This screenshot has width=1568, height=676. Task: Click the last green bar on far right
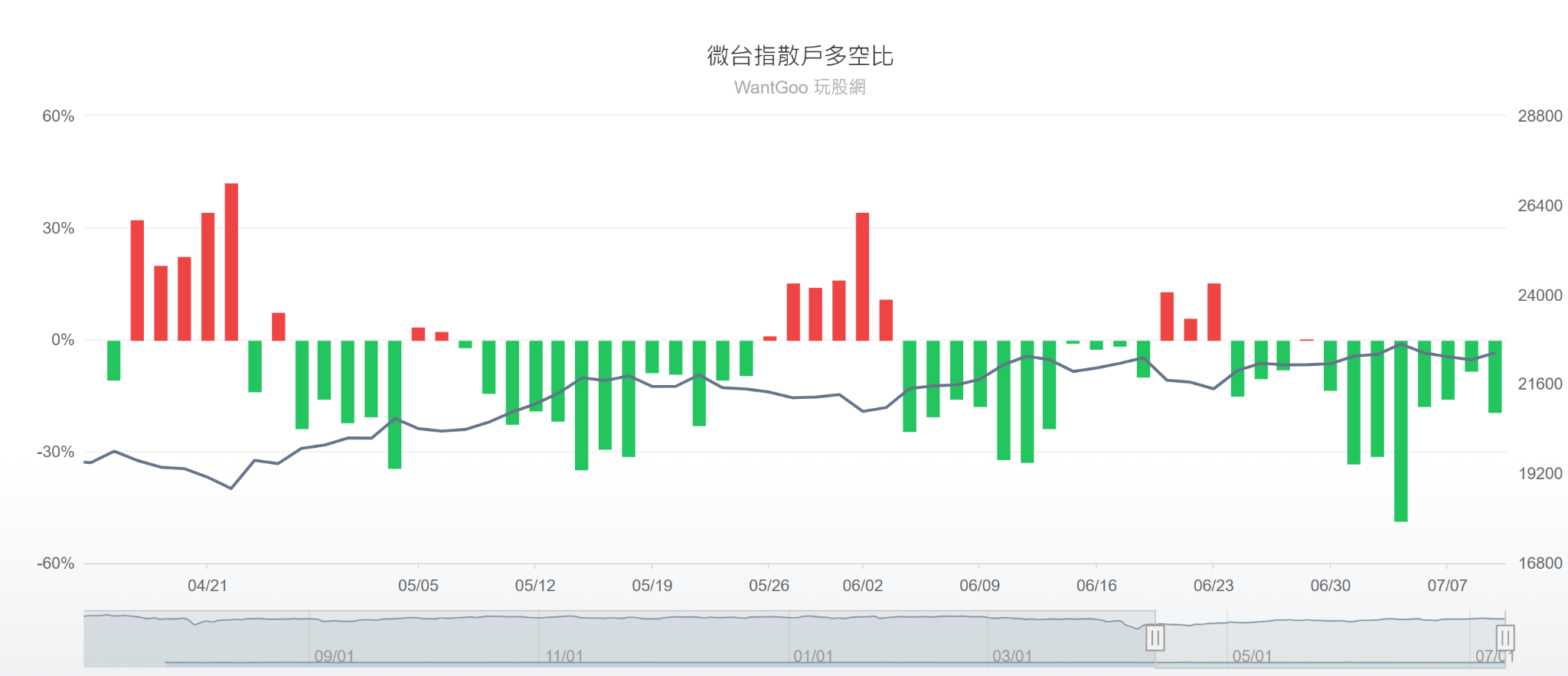(x=1494, y=376)
